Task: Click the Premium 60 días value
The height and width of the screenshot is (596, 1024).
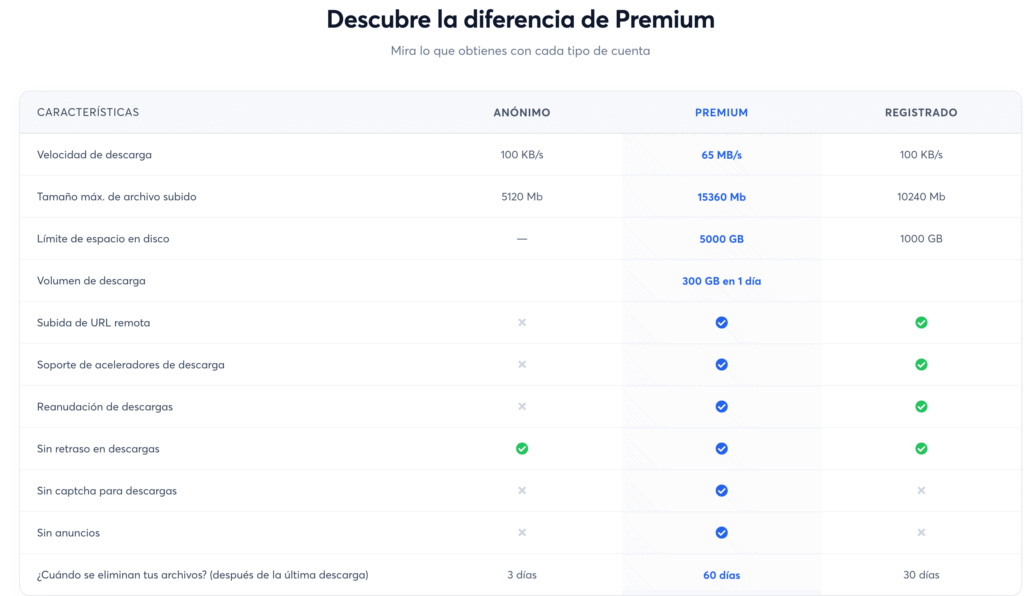Action: [721, 575]
